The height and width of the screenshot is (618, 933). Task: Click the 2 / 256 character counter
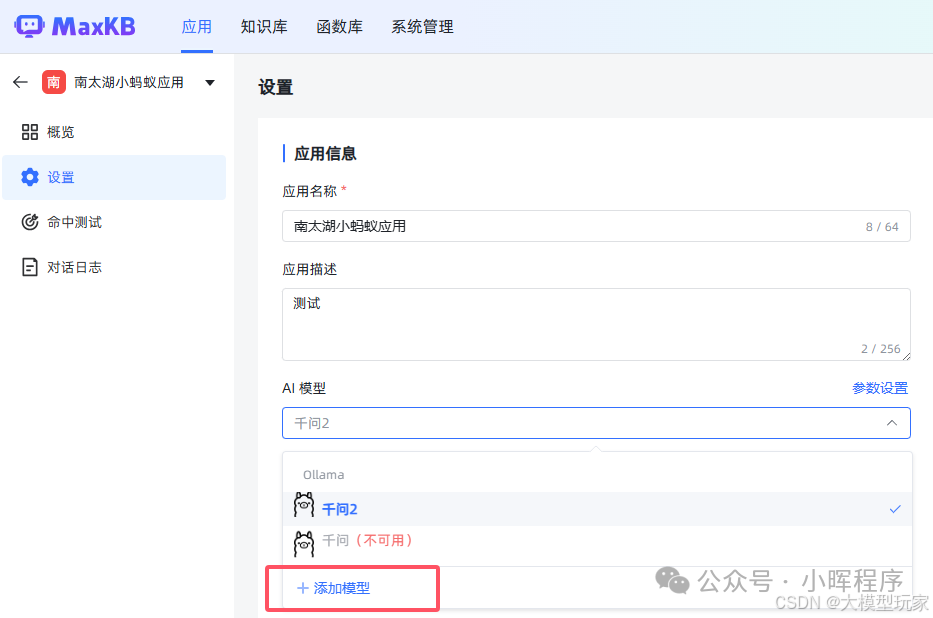click(881, 349)
